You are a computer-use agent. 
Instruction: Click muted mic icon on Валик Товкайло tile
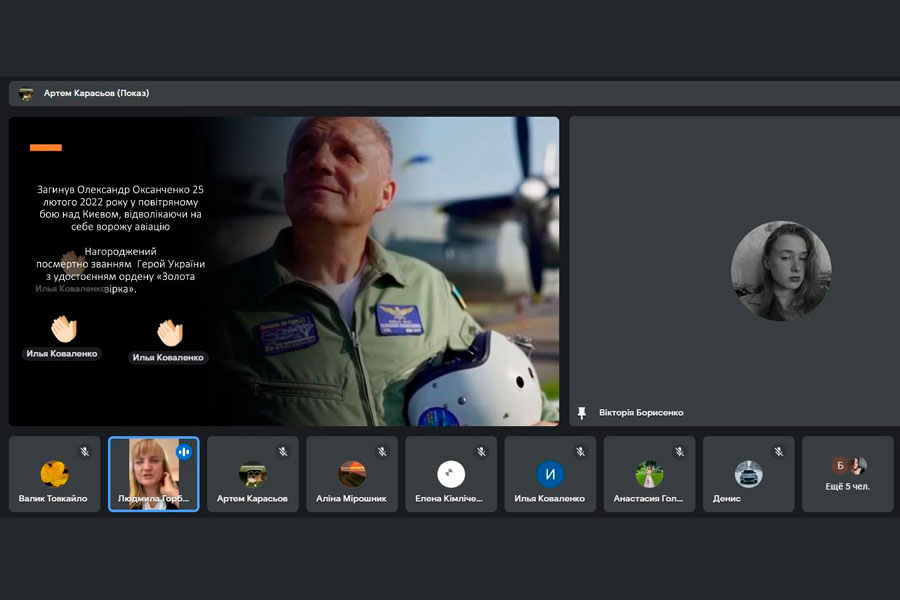click(85, 452)
